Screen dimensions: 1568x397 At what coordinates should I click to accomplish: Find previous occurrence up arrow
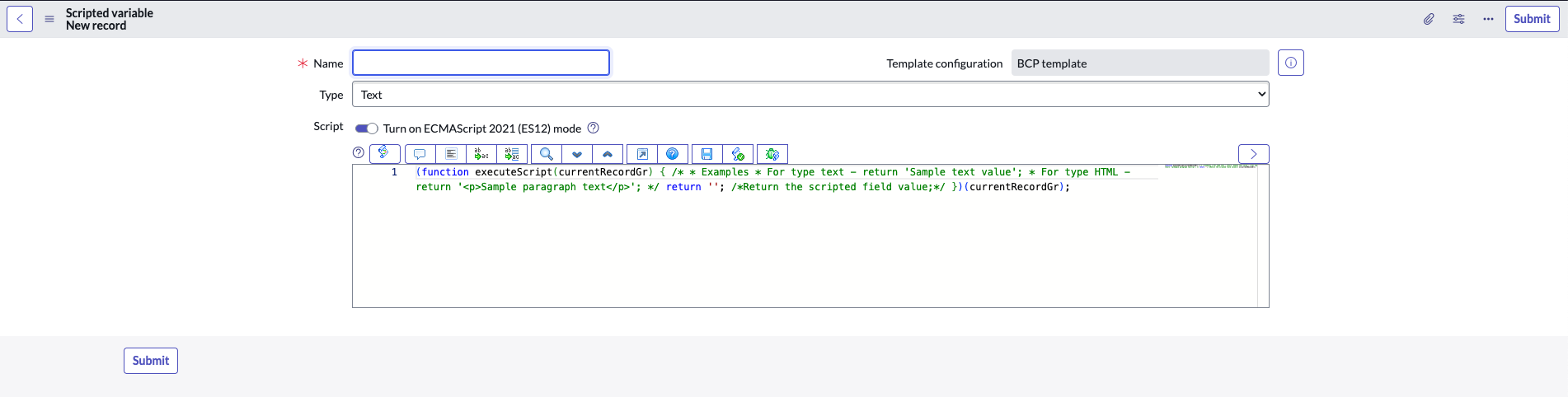608,154
